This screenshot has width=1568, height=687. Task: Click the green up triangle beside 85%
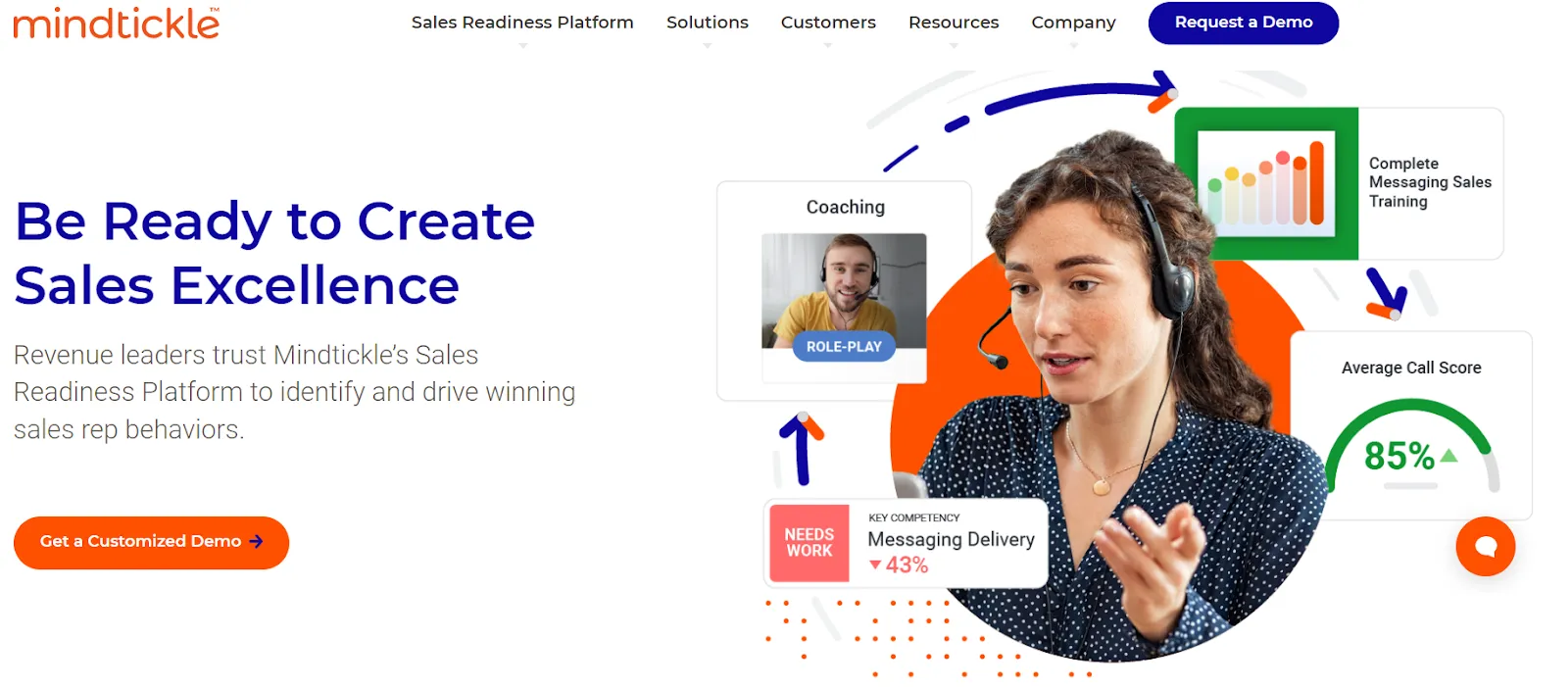[1449, 455]
